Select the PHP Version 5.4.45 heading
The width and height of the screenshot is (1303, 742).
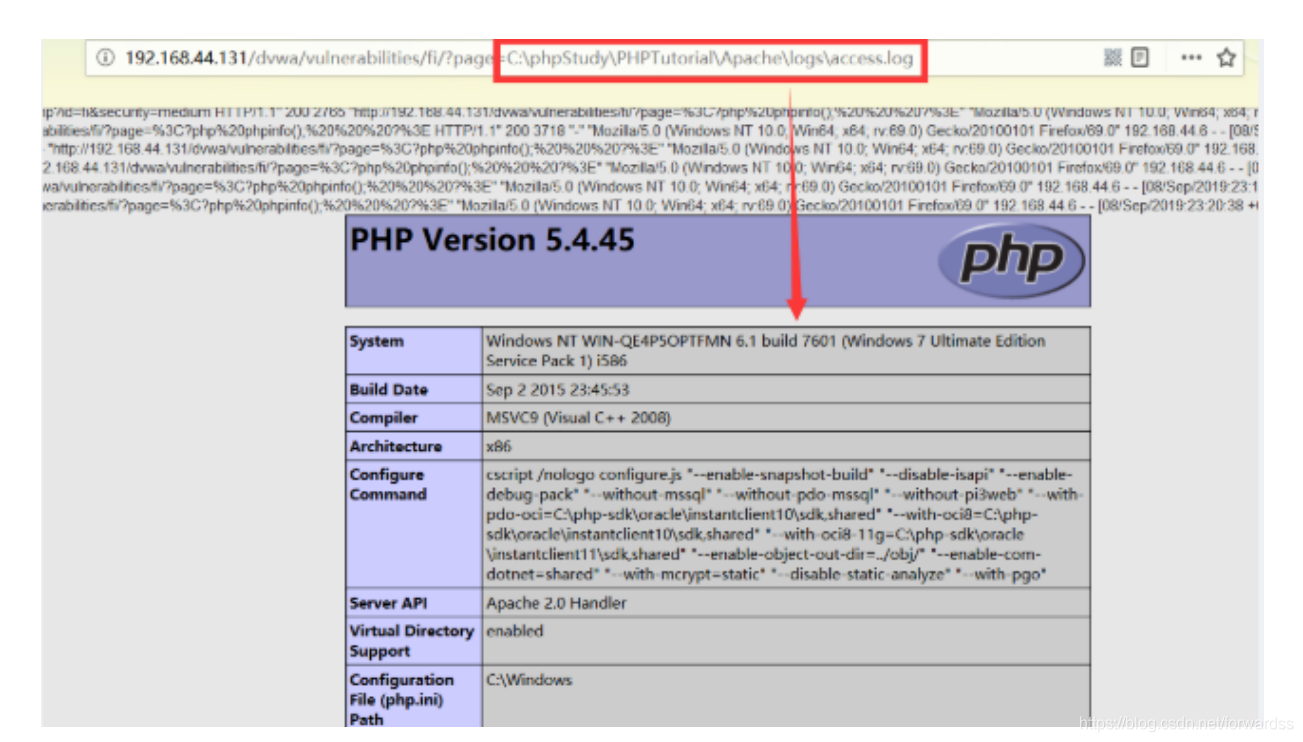(492, 241)
